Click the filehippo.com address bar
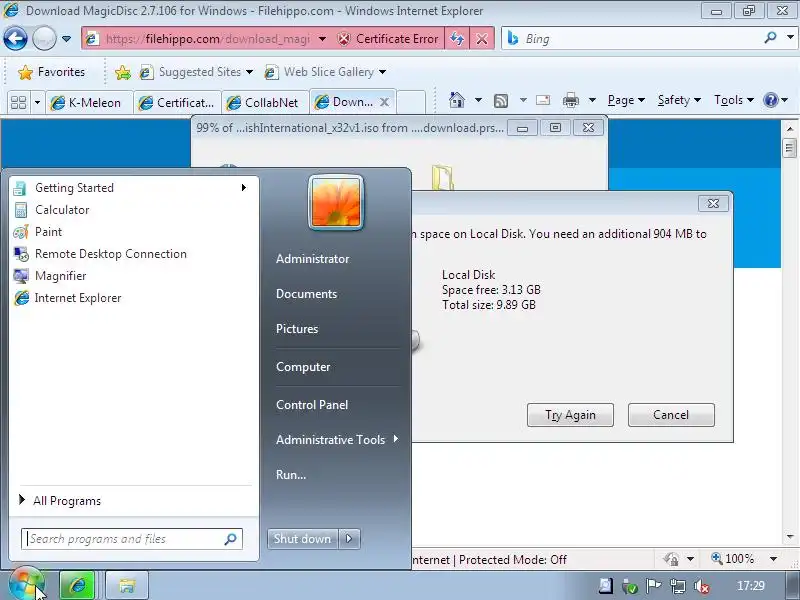Screen dimensions: 800x600 click(x=207, y=39)
